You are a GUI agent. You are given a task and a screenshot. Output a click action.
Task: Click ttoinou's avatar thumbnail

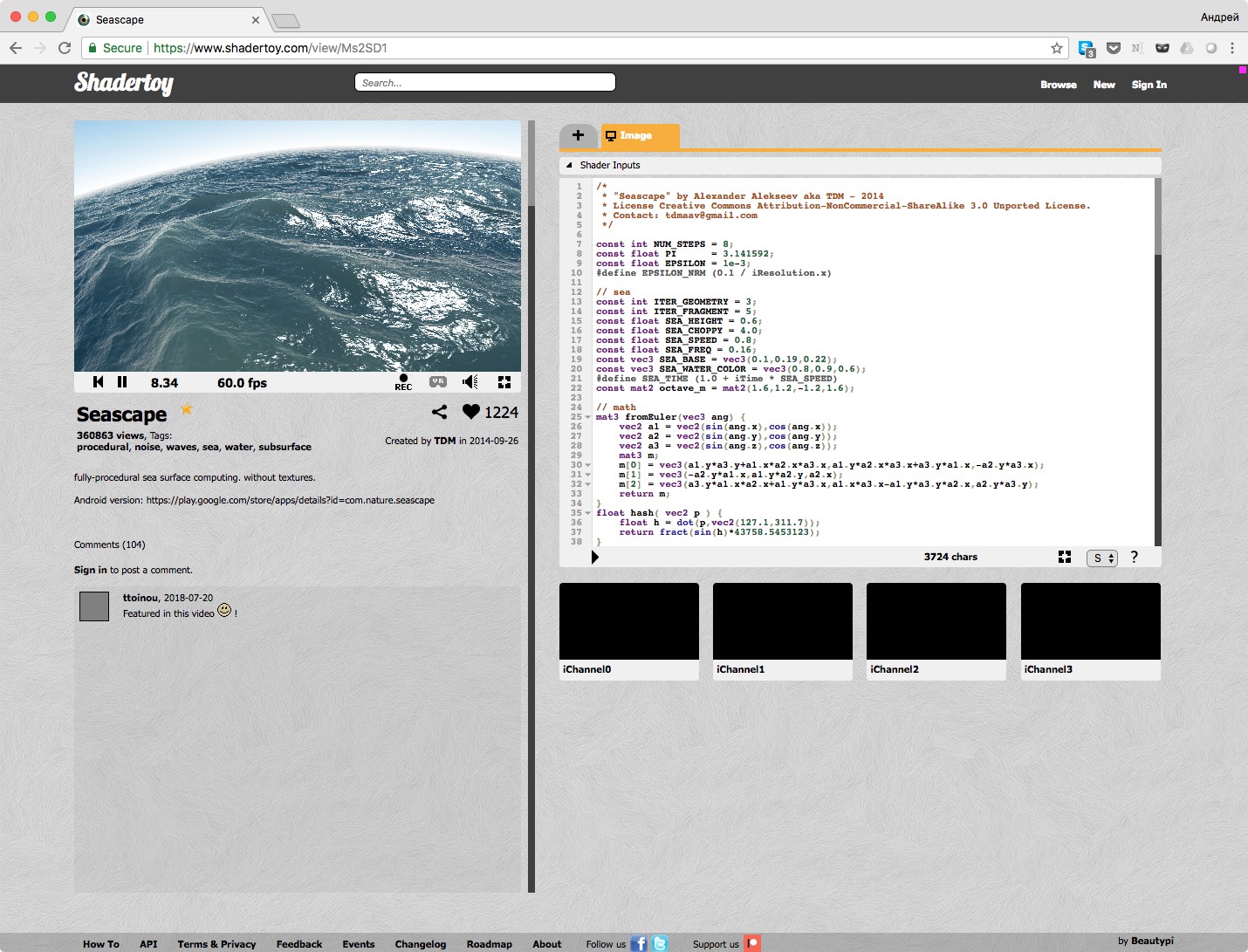94,606
